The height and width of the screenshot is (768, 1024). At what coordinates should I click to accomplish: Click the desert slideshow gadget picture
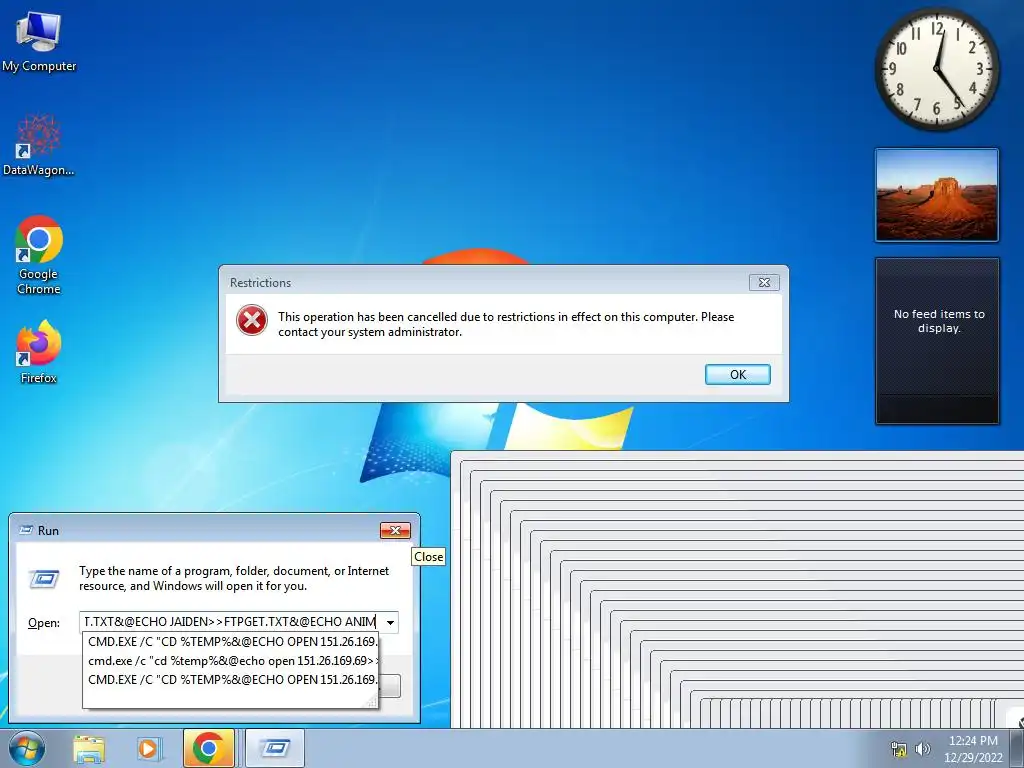point(937,195)
